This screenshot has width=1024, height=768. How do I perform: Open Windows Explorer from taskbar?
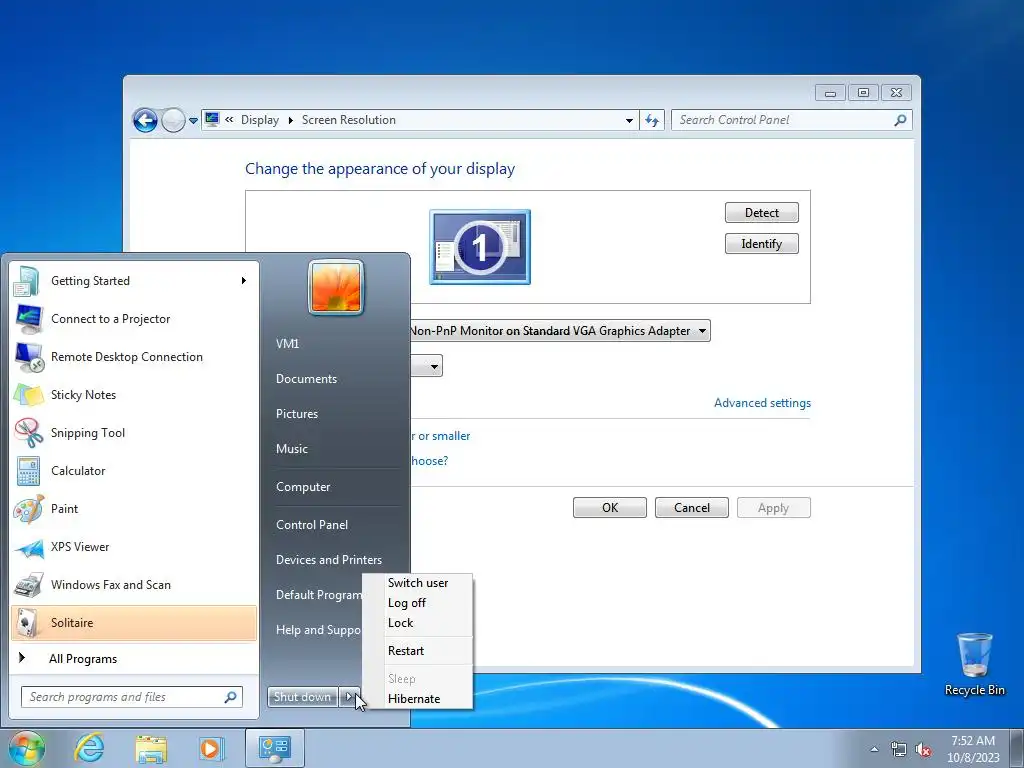[x=151, y=748]
